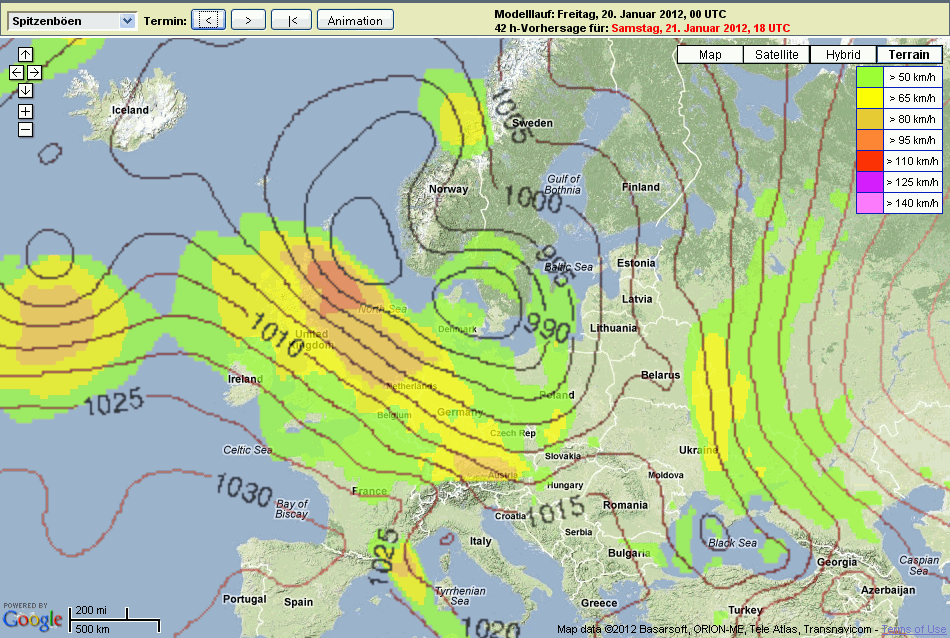
Task: Go to the previous forecast time step
Action: (x=208, y=20)
